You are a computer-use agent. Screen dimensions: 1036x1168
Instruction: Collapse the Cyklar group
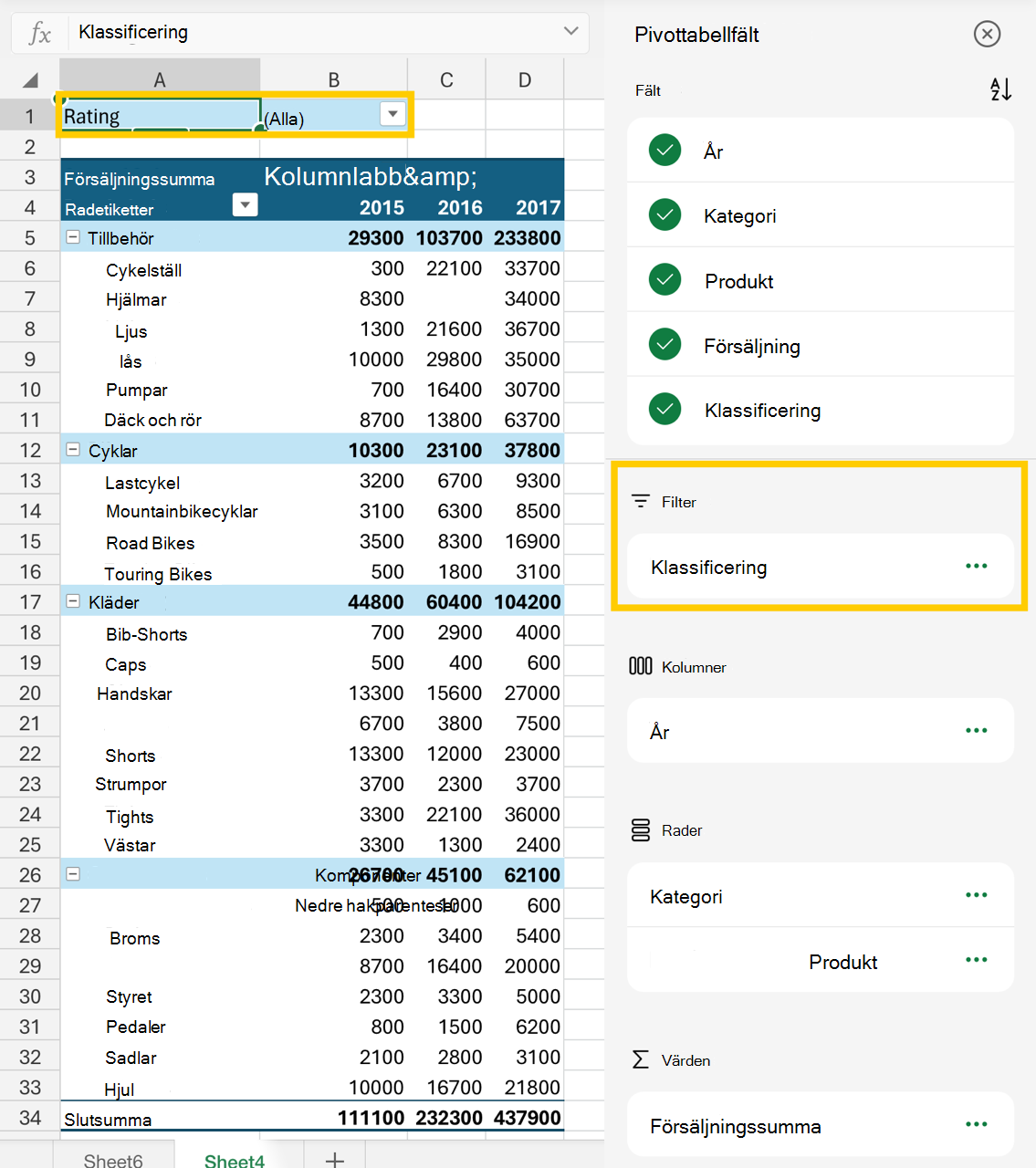(73, 450)
